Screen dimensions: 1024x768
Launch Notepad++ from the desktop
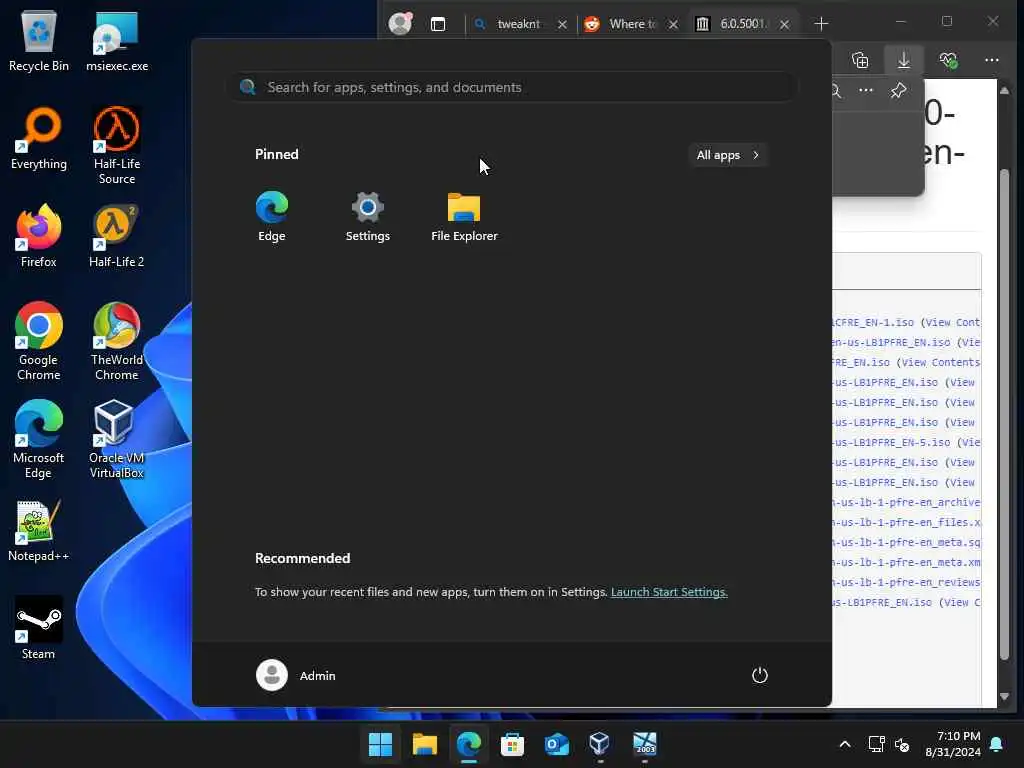click(39, 532)
